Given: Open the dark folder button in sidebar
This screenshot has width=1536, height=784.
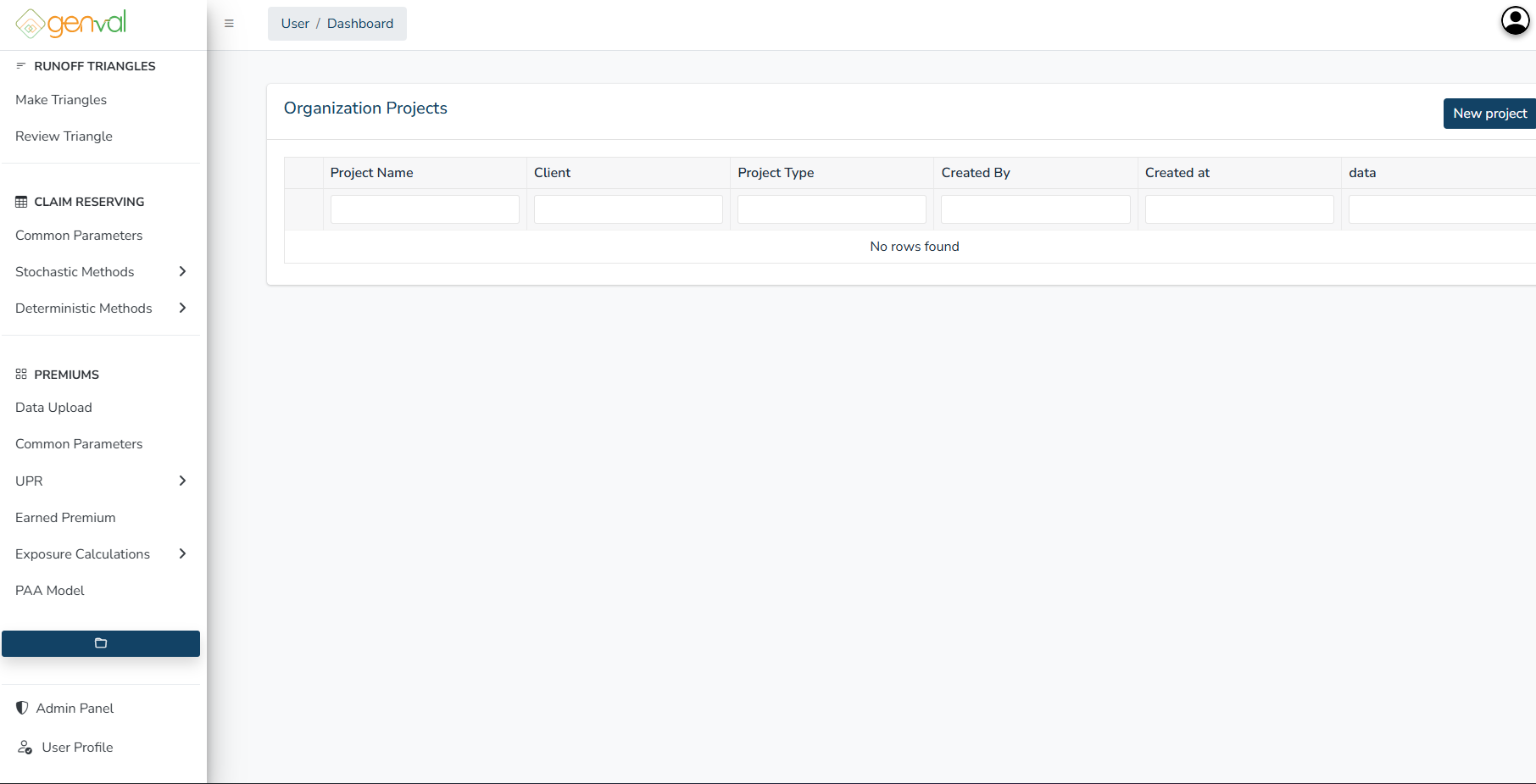Looking at the screenshot, I should pyautogui.click(x=100, y=643).
